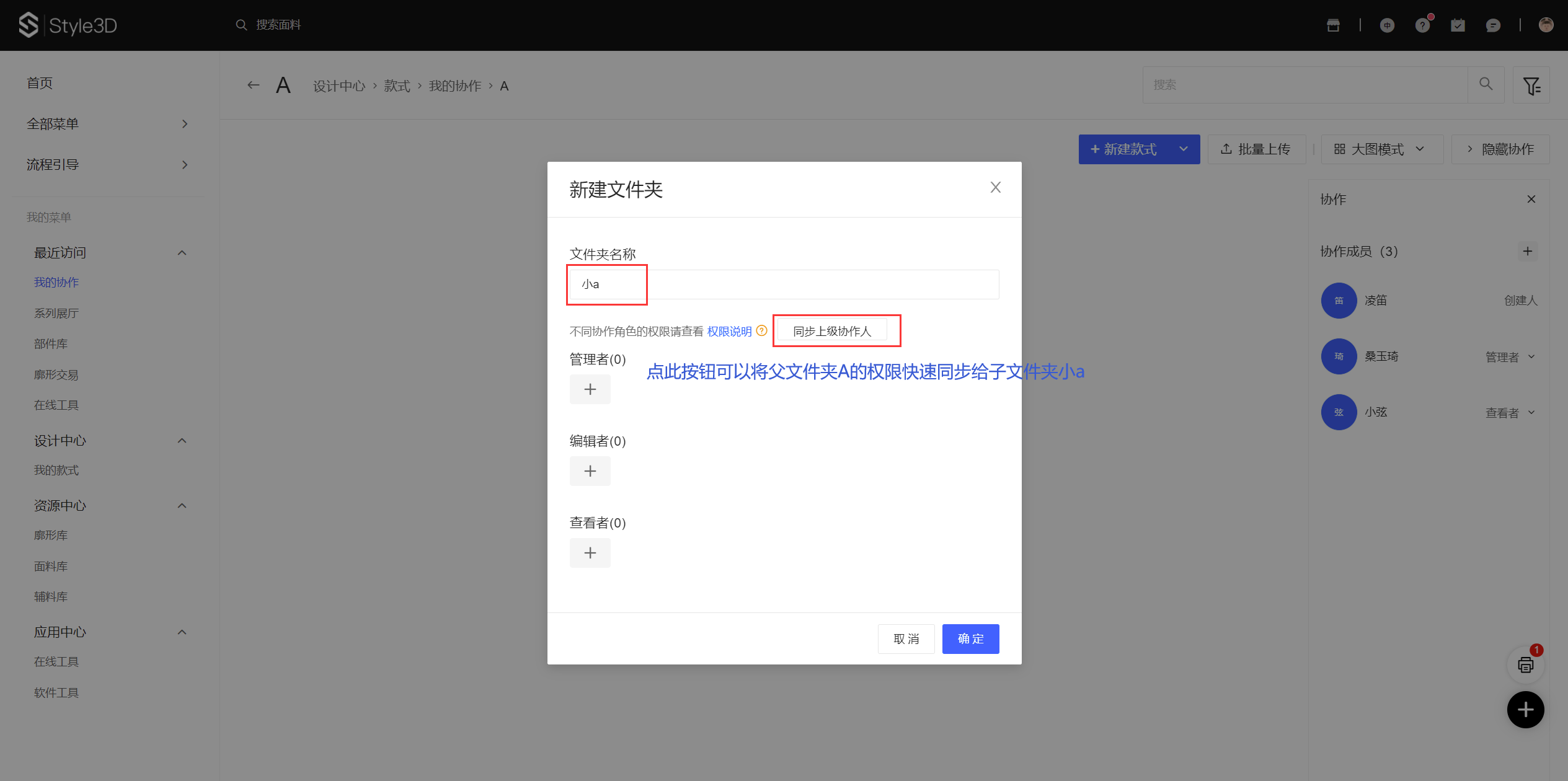This screenshot has height=781, width=1568.
Task: Open 我的协作 in the sidebar
Action: point(56,283)
